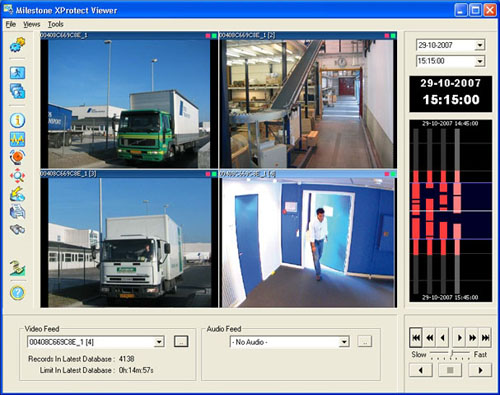Click the title bar reading 00408C669C8E_1 [2]
This screenshot has height=395, width=500.
tap(308, 35)
